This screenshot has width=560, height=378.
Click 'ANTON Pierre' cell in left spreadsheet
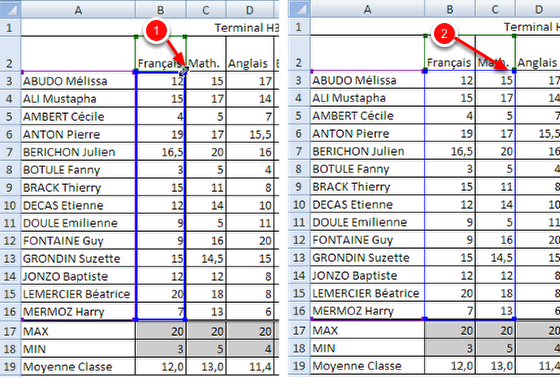(78, 134)
